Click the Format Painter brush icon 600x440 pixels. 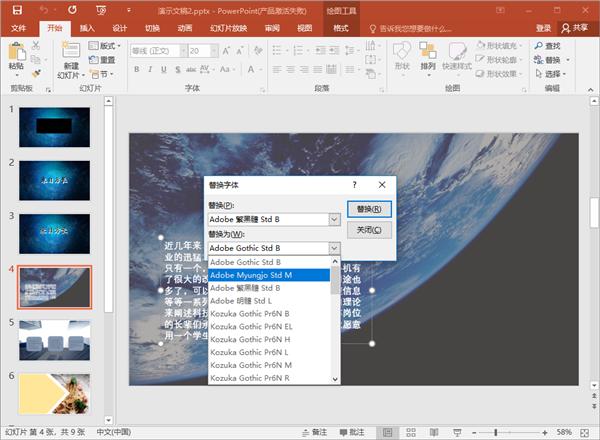click(36, 73)
